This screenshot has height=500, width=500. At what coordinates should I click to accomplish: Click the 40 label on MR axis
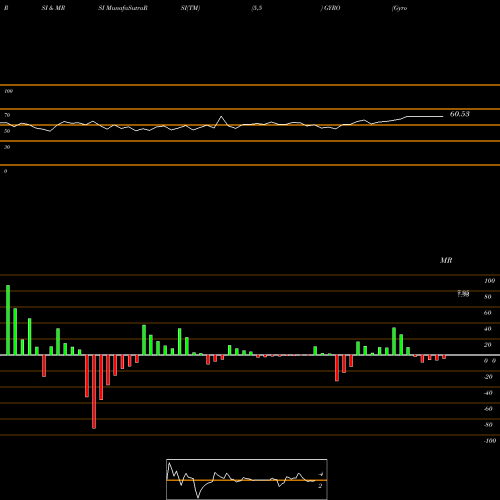488,329
